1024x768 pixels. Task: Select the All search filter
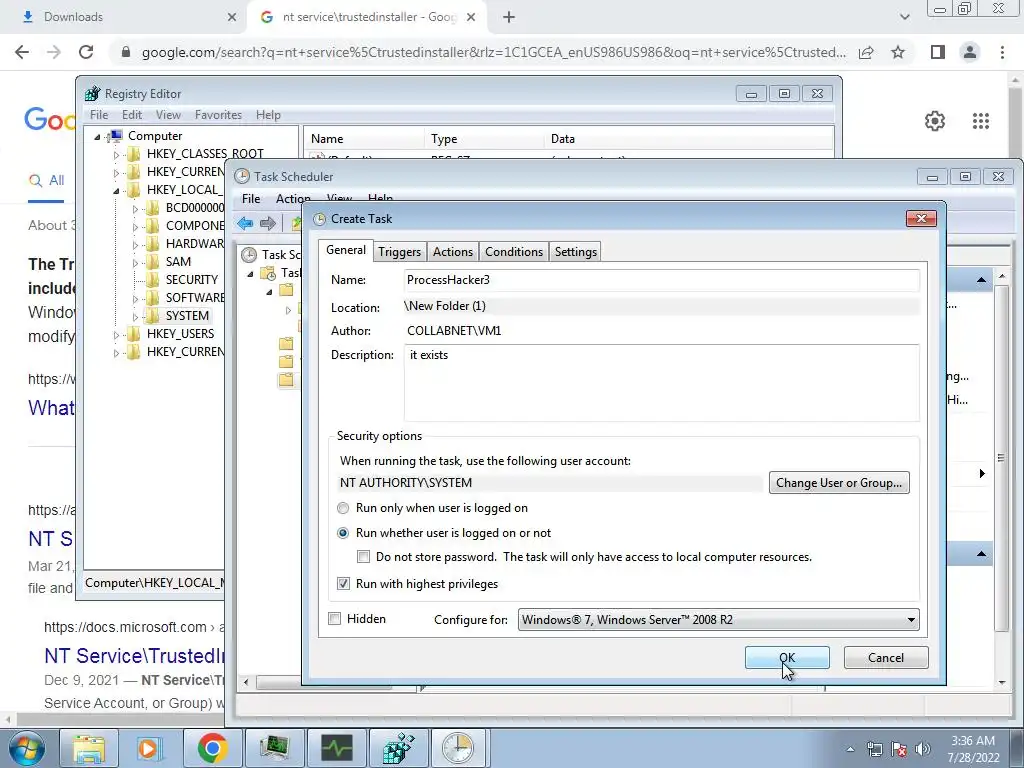(46, 181)
